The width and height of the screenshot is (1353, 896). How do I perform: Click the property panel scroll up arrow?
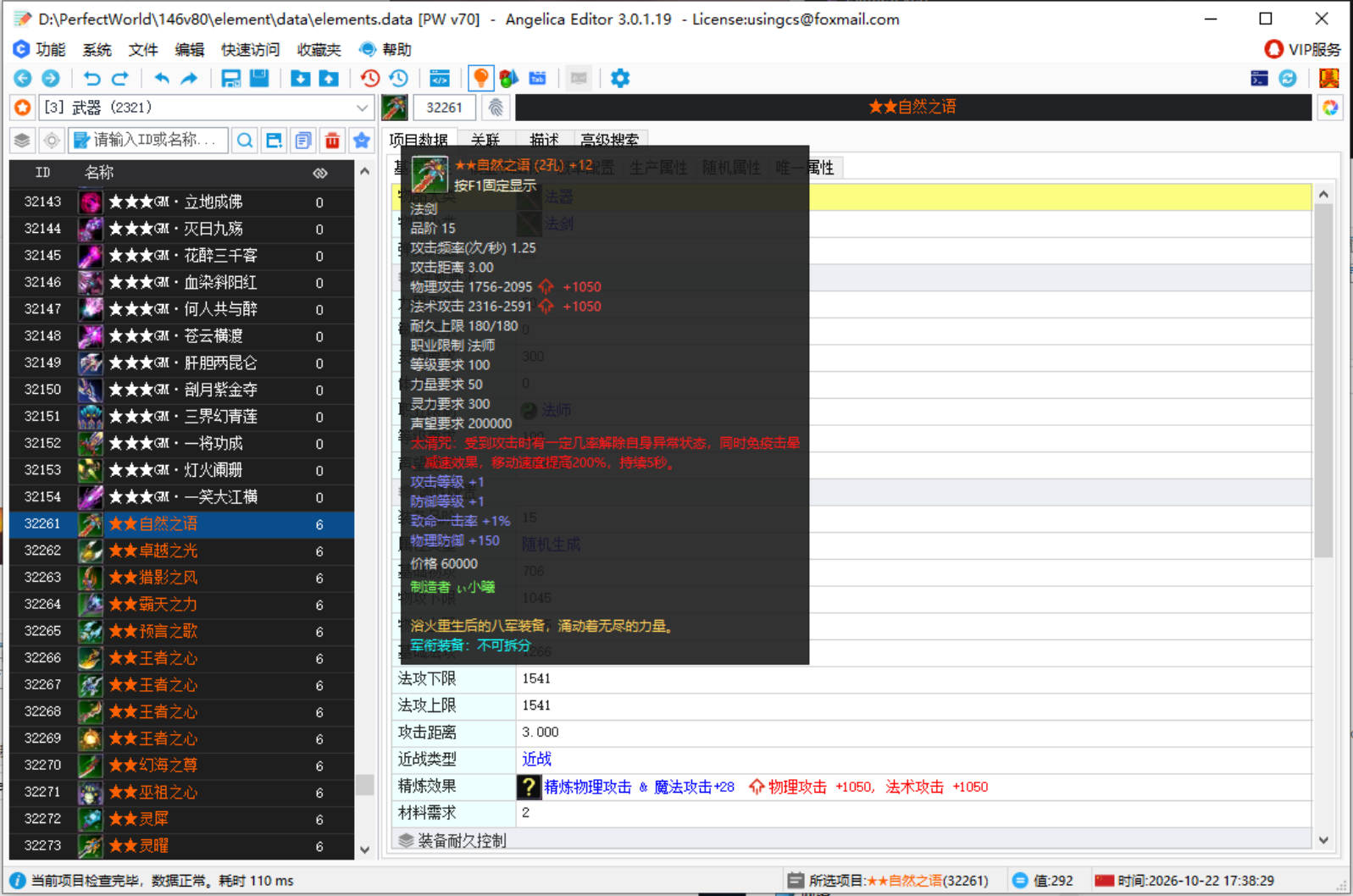(1323, 195)
